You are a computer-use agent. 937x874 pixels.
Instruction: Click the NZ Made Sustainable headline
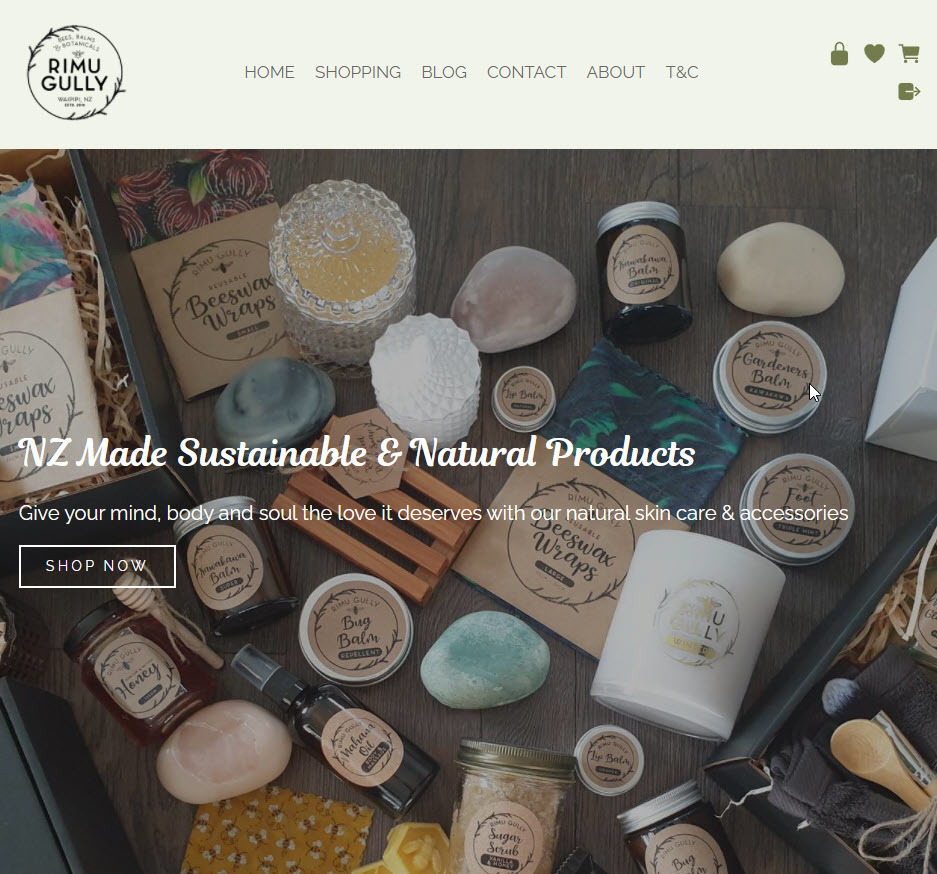(x=356, y=452)
